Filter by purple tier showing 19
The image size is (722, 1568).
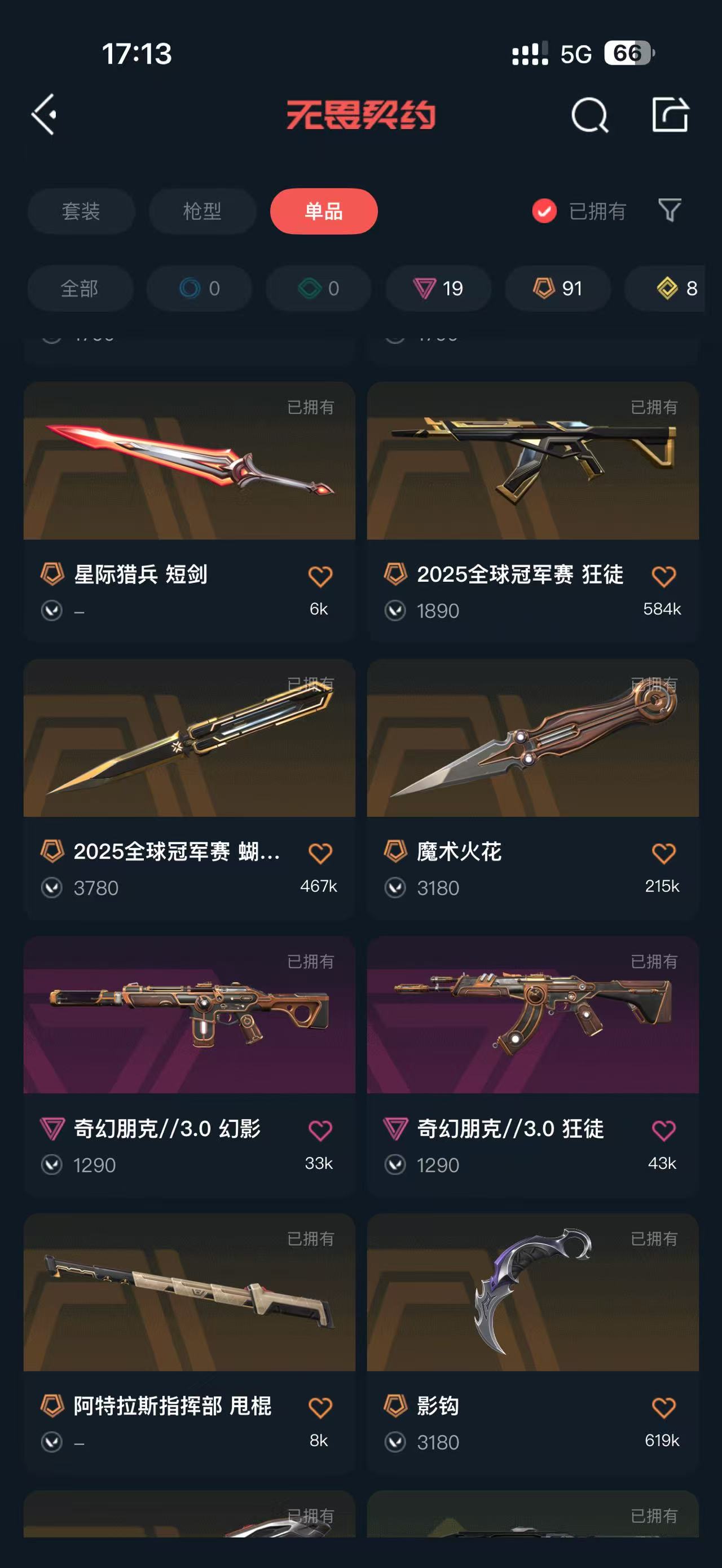(438, 288)
